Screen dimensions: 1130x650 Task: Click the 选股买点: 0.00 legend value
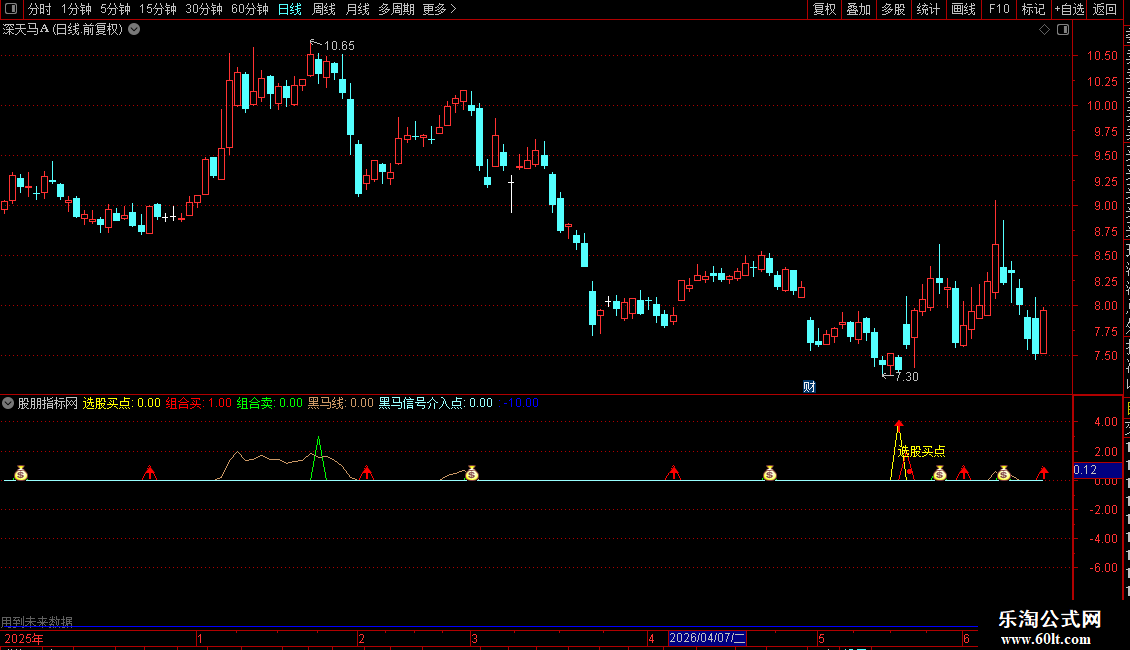pos(122,403)
